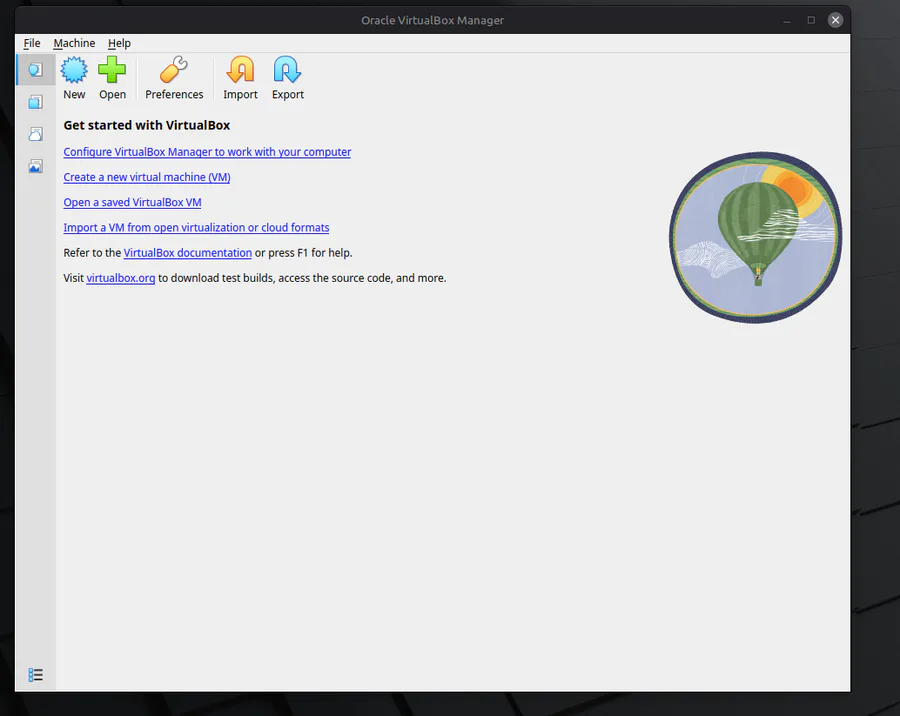Viewport: 900px width, 716px height.
Task: Open the Help menu
Action: 119,43
